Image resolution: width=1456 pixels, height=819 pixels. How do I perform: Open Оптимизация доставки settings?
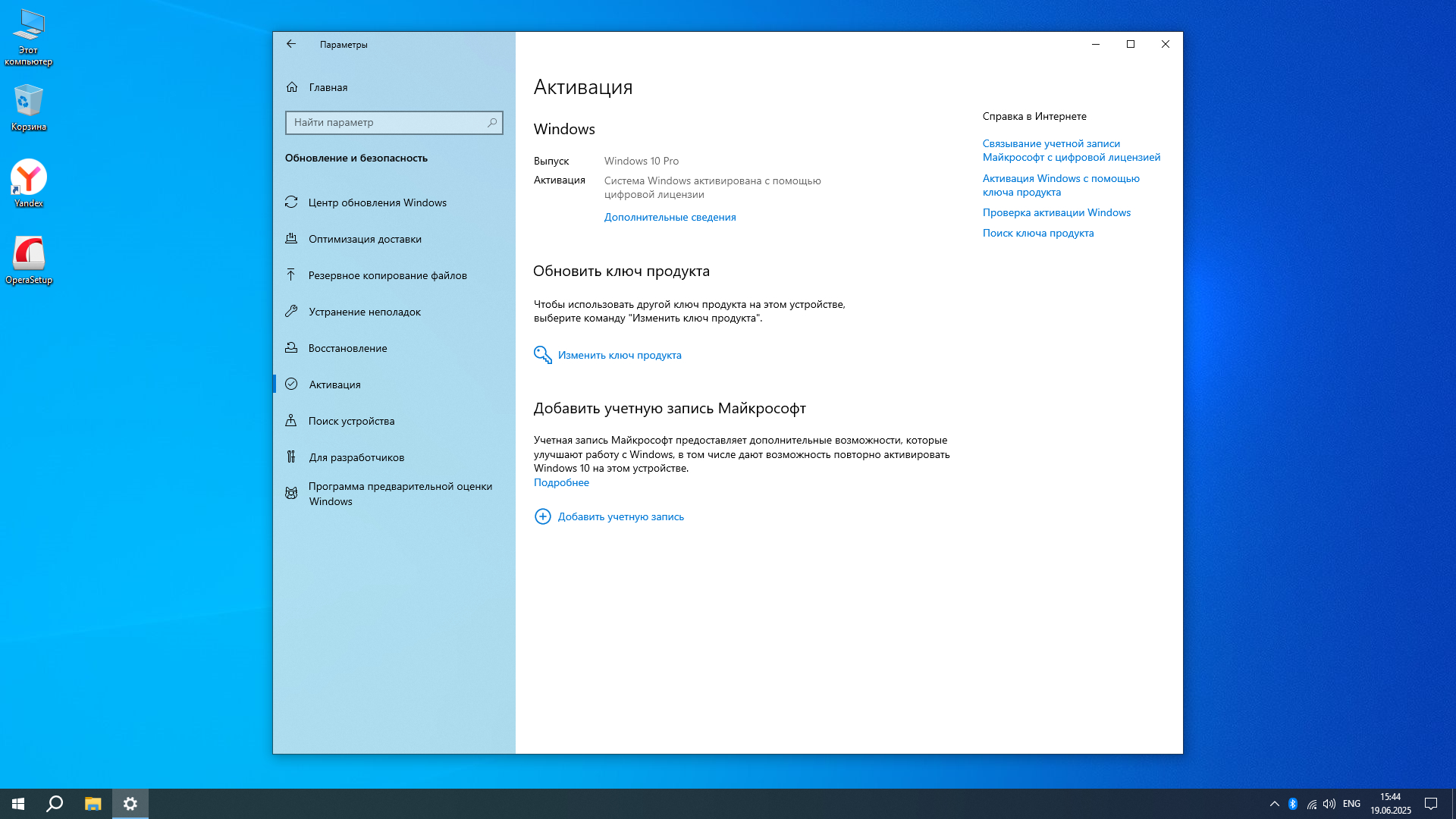[x=365, y=239]
